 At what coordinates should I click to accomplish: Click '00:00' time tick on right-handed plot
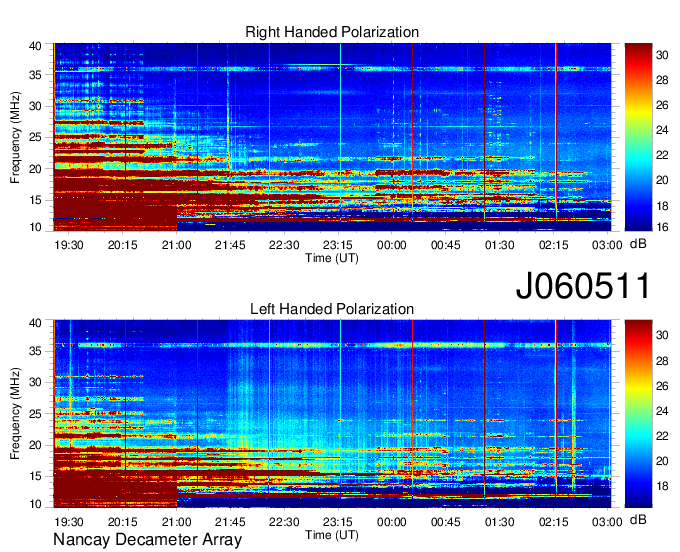coord(392,245)
